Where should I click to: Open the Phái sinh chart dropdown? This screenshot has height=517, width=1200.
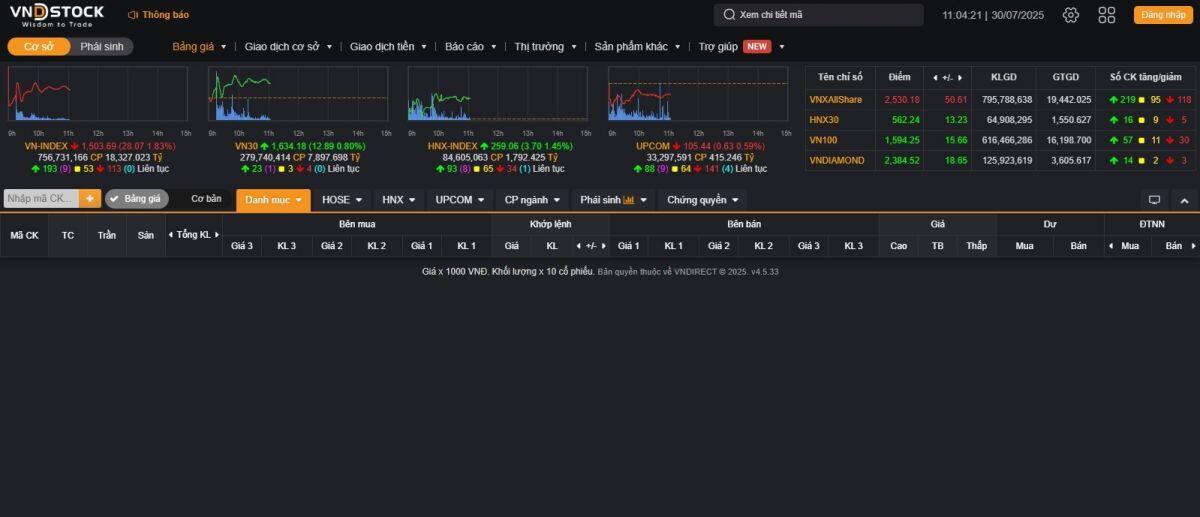[x=613, y=200]
